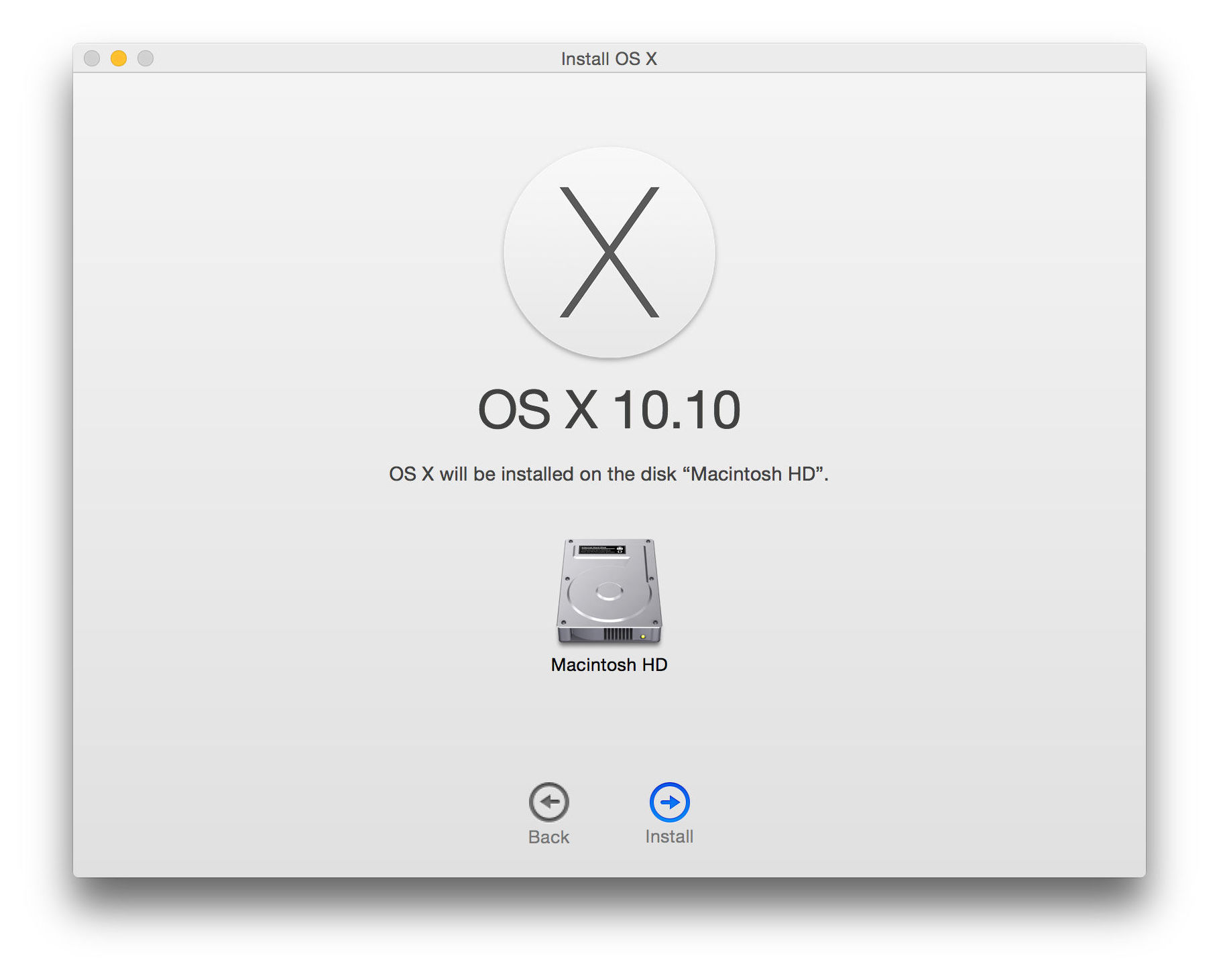Click the "Install" label below the arrow
This screenshot has width=1219, height=980.
point(669,837)
